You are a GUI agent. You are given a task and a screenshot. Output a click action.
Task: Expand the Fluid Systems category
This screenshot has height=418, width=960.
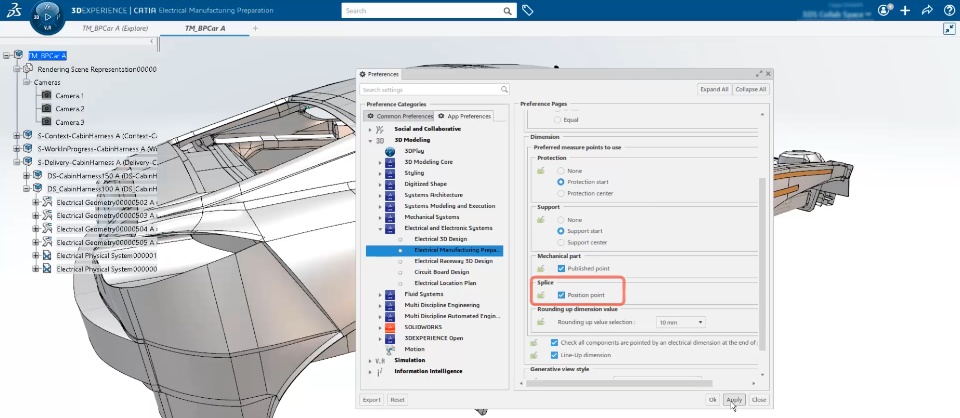click(380, 294)
